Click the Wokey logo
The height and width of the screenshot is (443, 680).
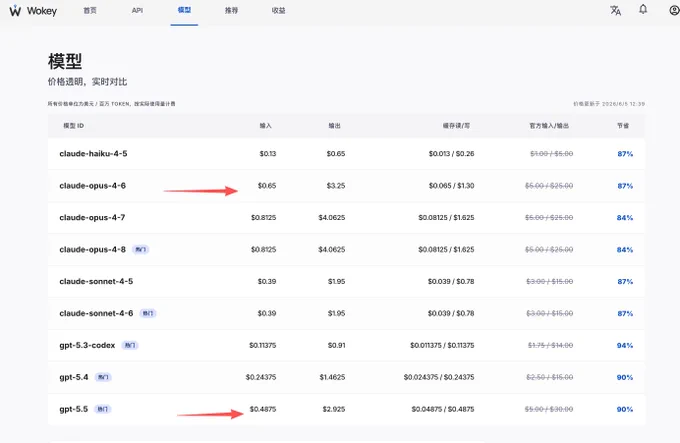pyautogui.click(x=15, y=10)
